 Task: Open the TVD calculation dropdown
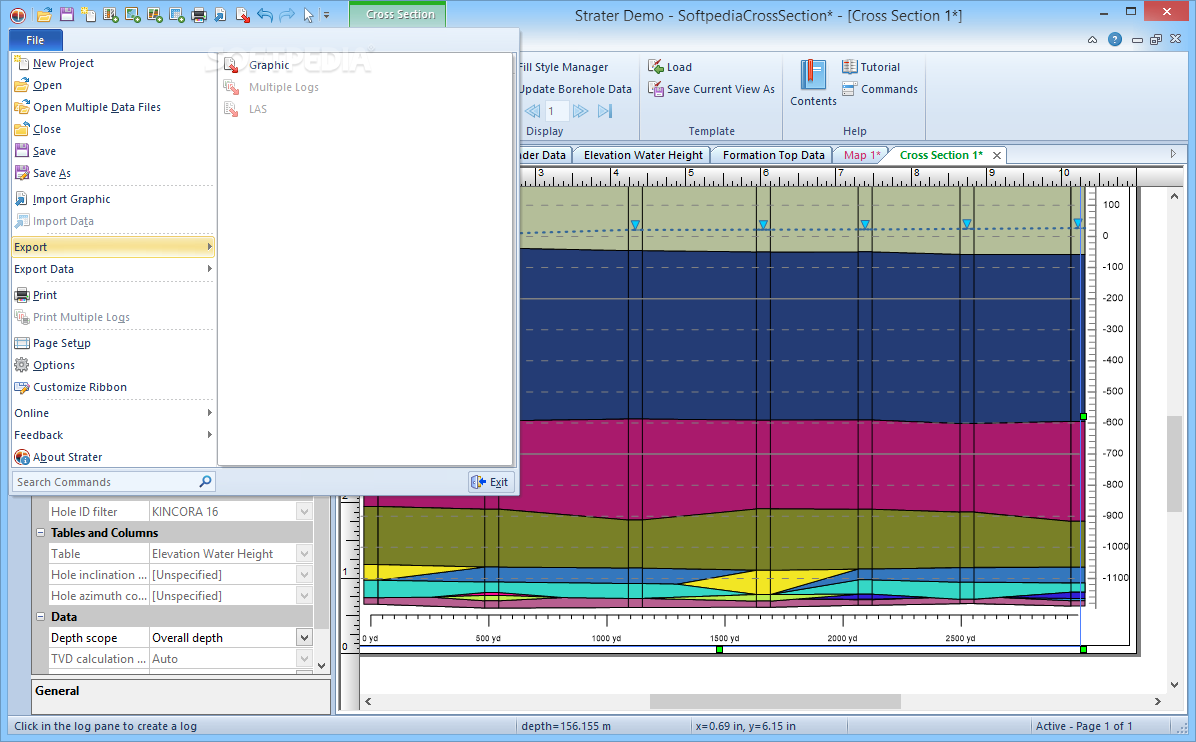pos(304,659)
